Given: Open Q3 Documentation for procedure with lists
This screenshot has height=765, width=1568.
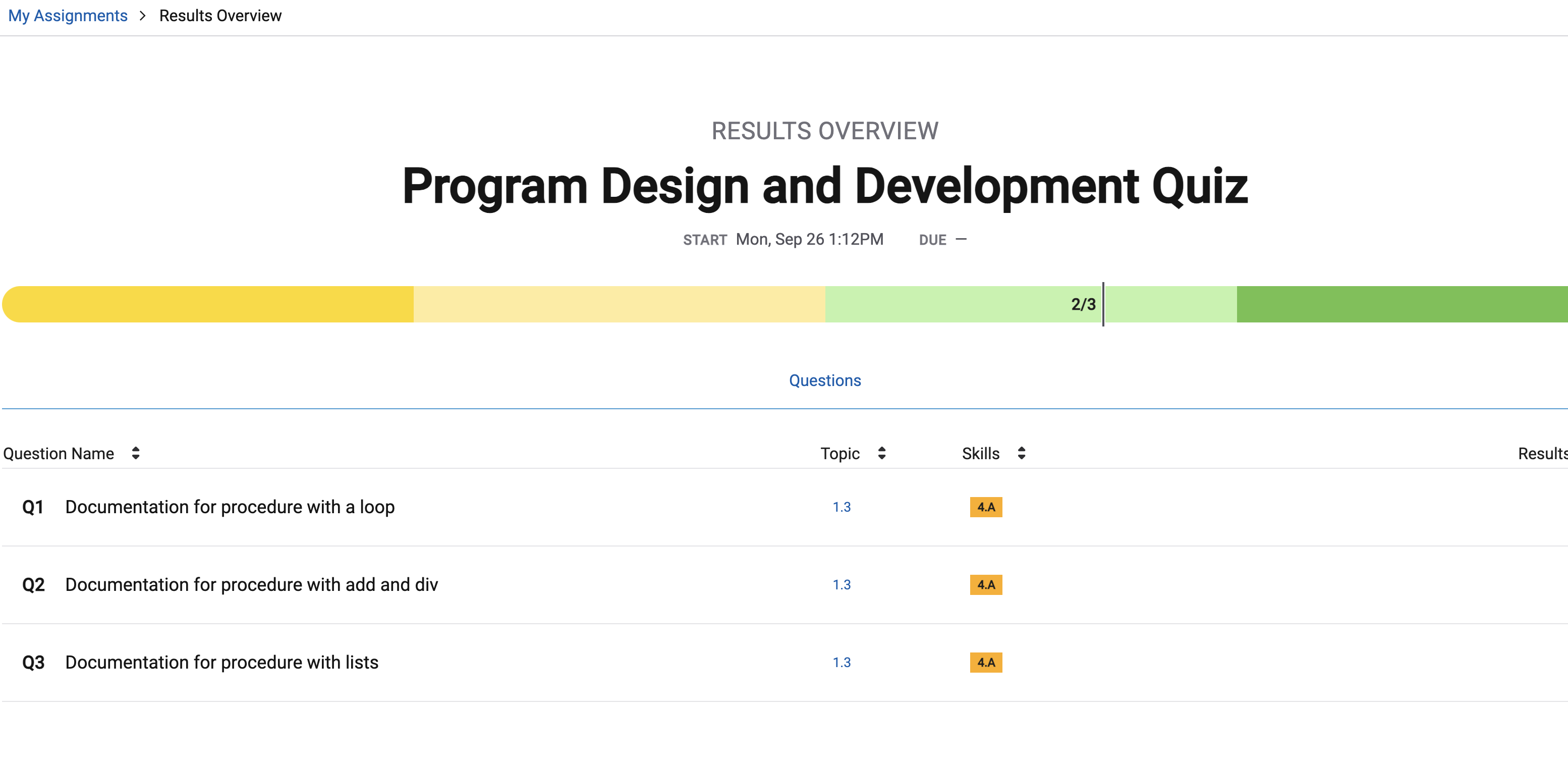Looking at the screenshot, I should [221, 662].
